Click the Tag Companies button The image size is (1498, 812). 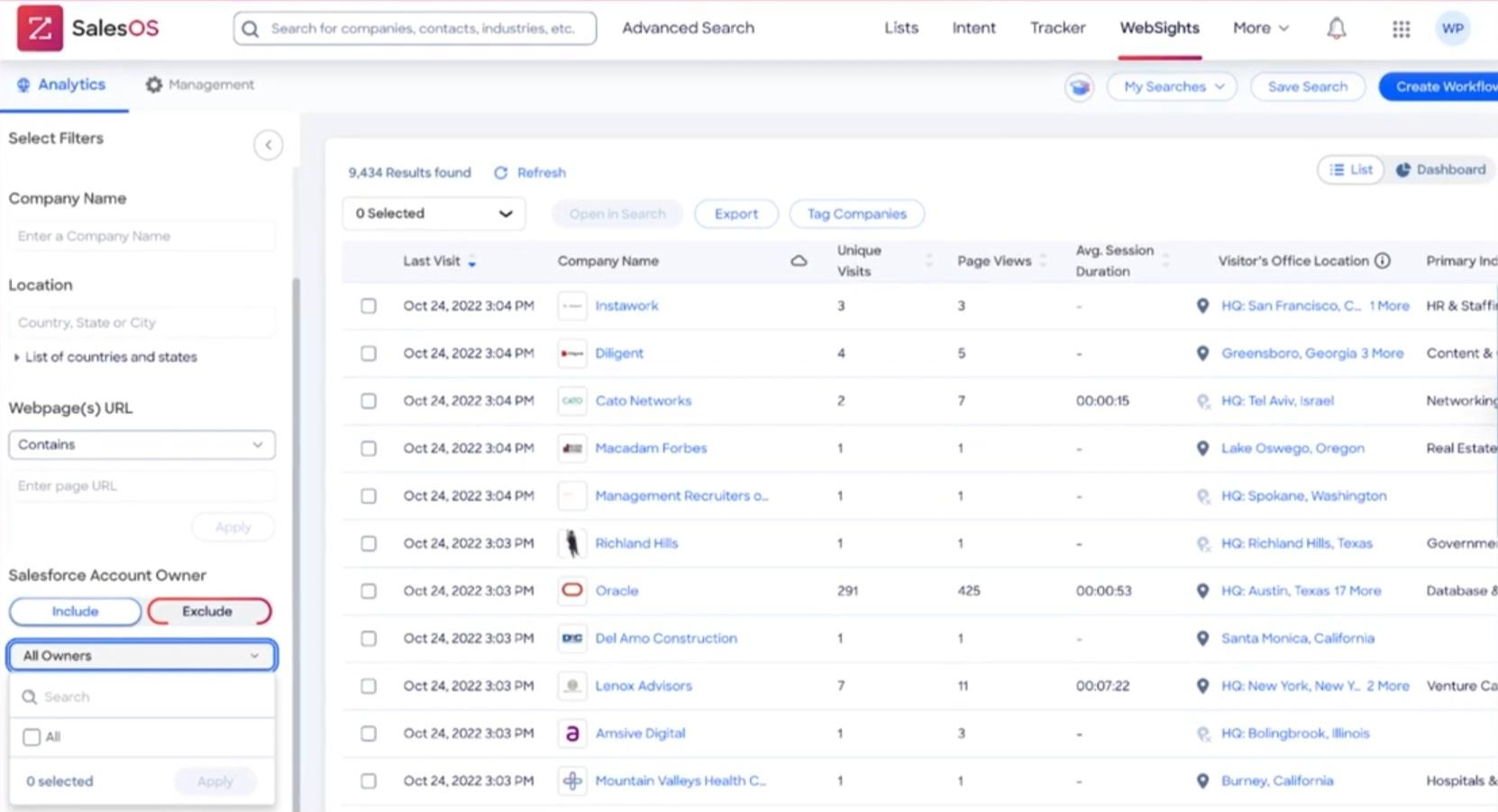click(856, 214)
